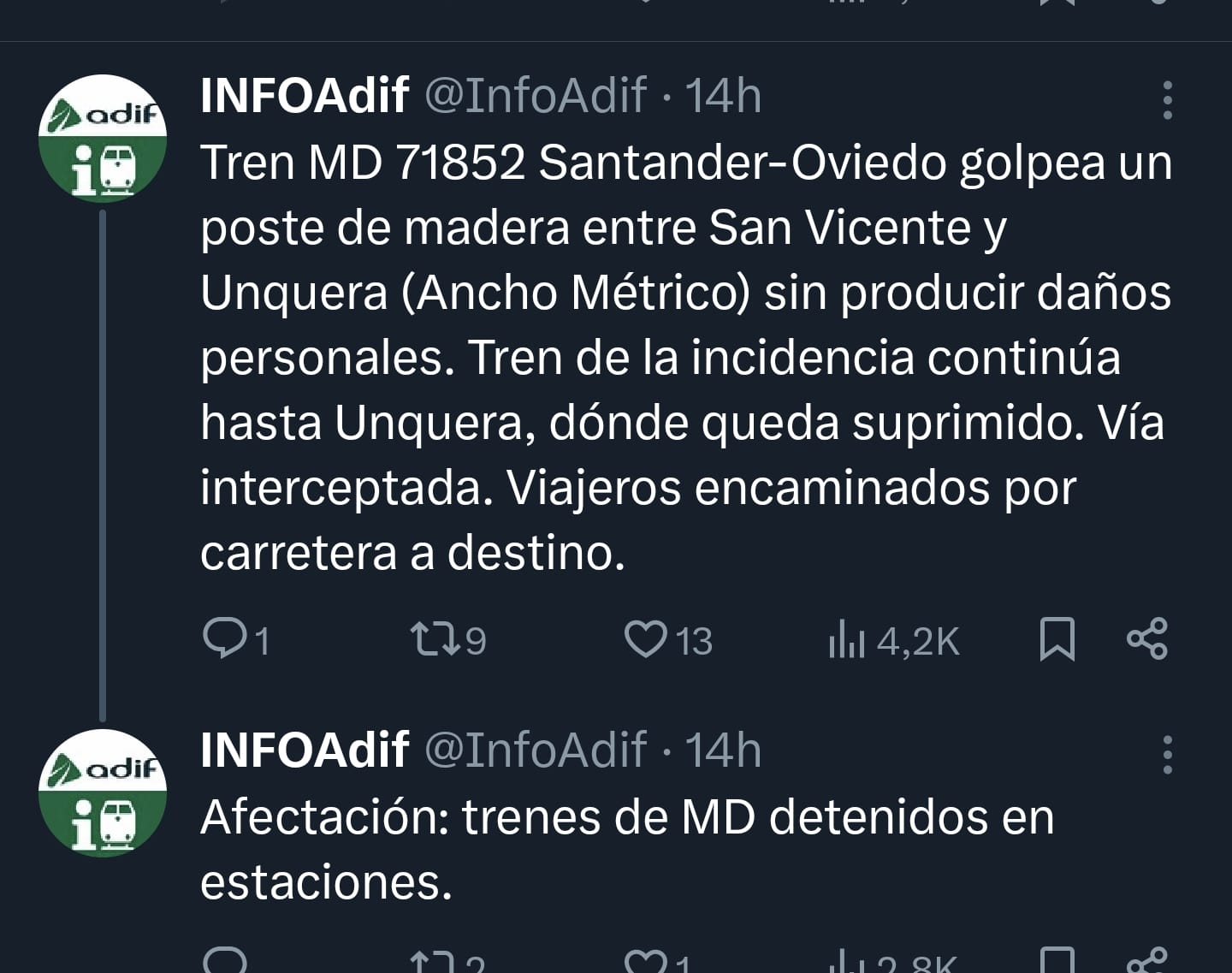
Task: Open the 14h timestamp of the 'Afectación' tweet
Action: (x=723, y=750)
